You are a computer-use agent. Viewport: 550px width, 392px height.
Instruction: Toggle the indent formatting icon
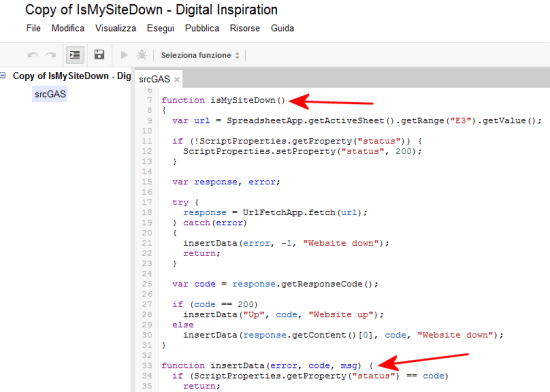[x=75, y=55]
